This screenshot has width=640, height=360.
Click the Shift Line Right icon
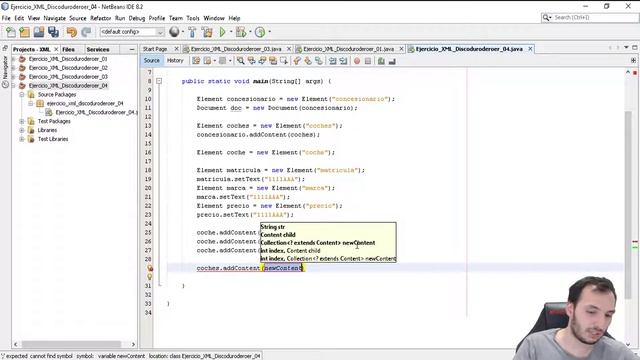click(343, 61)
